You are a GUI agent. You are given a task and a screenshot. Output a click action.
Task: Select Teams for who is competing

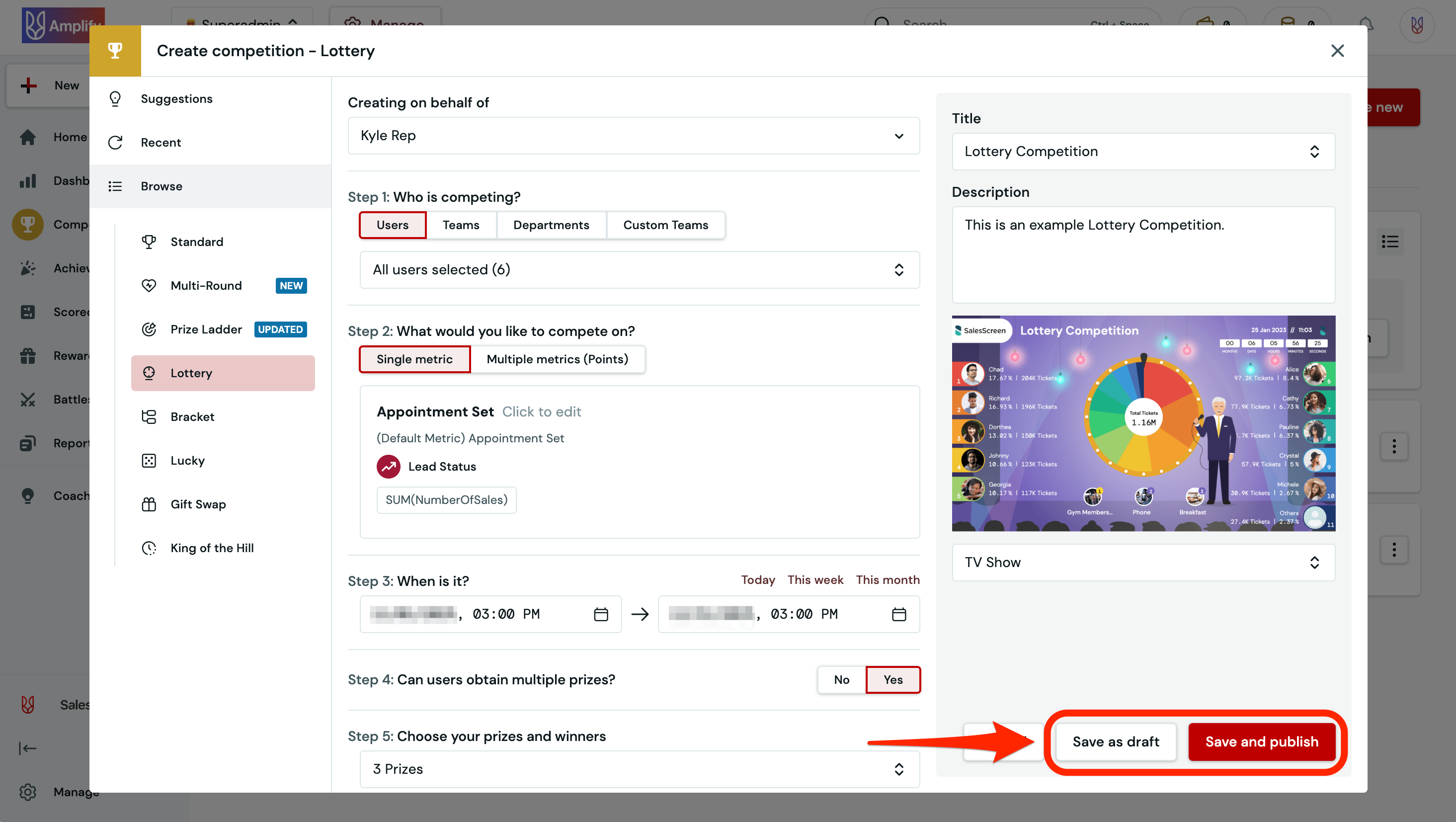pyautogui.click(x=461, y=225)
